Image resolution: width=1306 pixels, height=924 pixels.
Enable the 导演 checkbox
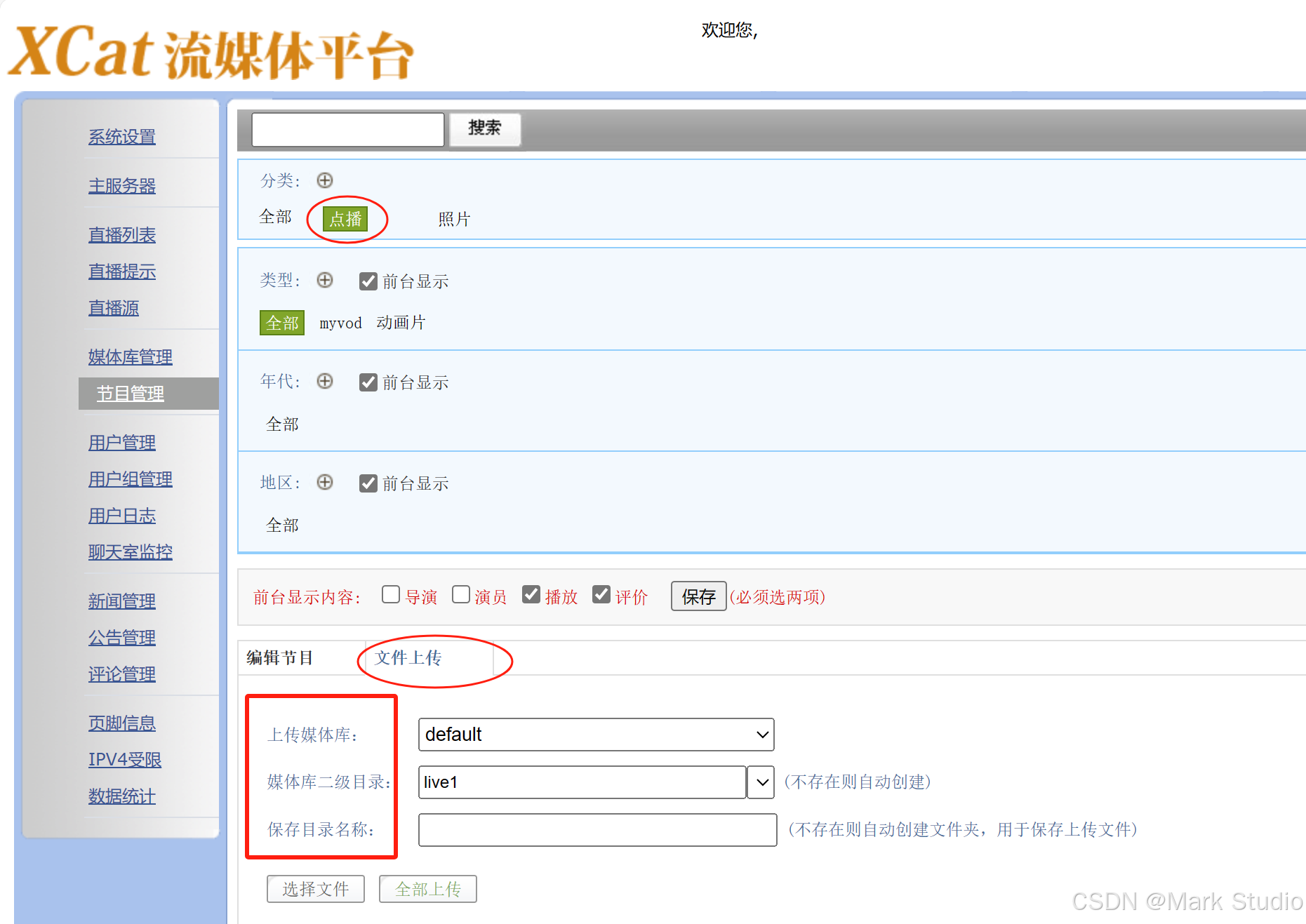[391, 595]
